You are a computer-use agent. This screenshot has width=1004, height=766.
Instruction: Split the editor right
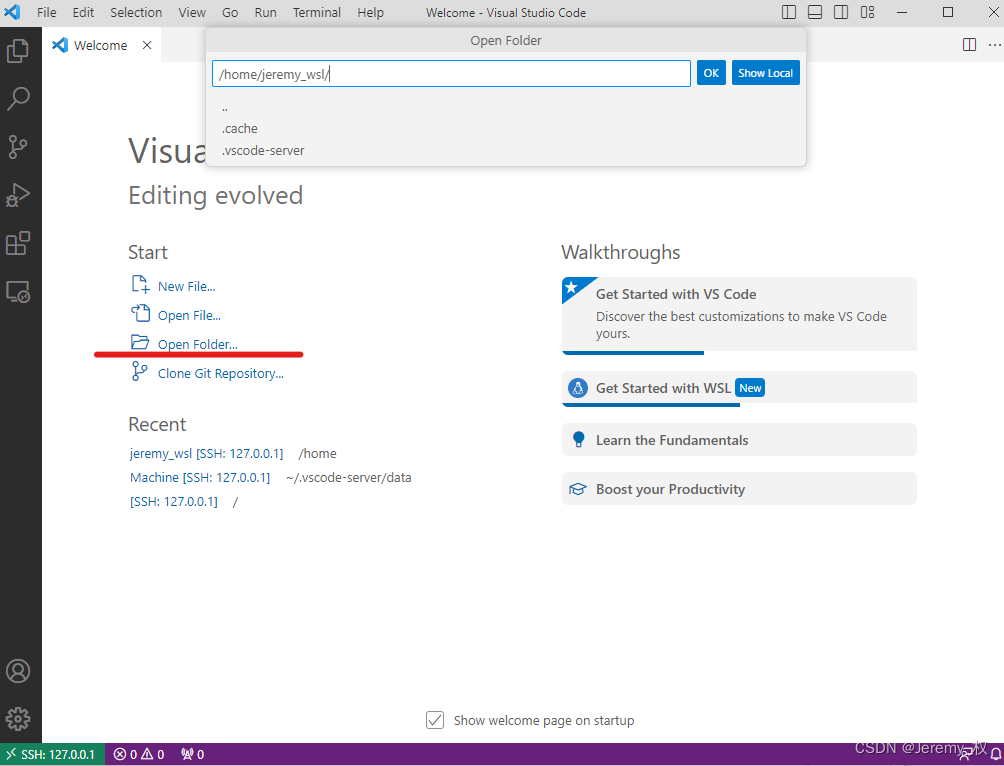point(969,44)
